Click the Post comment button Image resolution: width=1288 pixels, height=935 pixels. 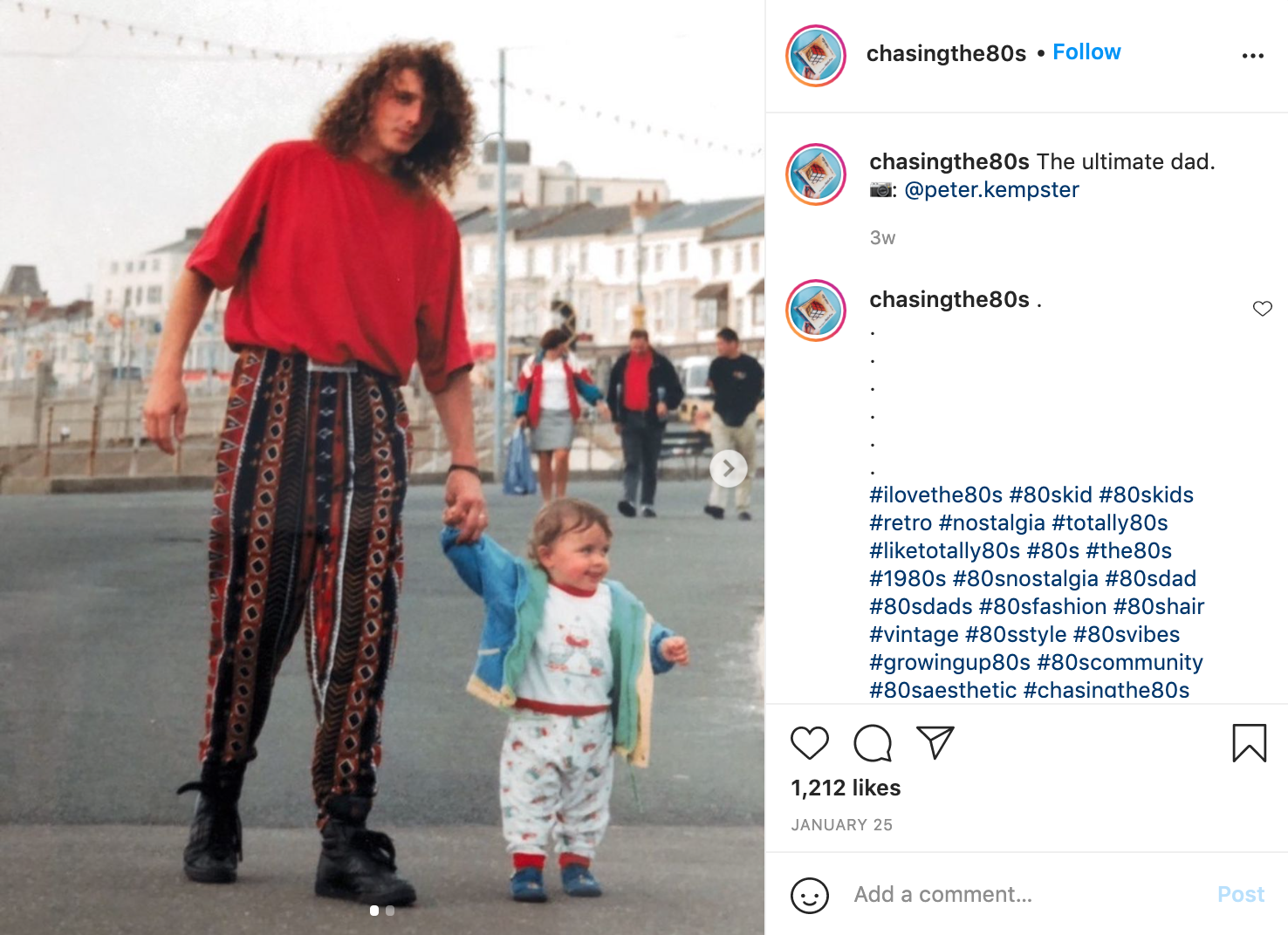tap(1241, 895)
